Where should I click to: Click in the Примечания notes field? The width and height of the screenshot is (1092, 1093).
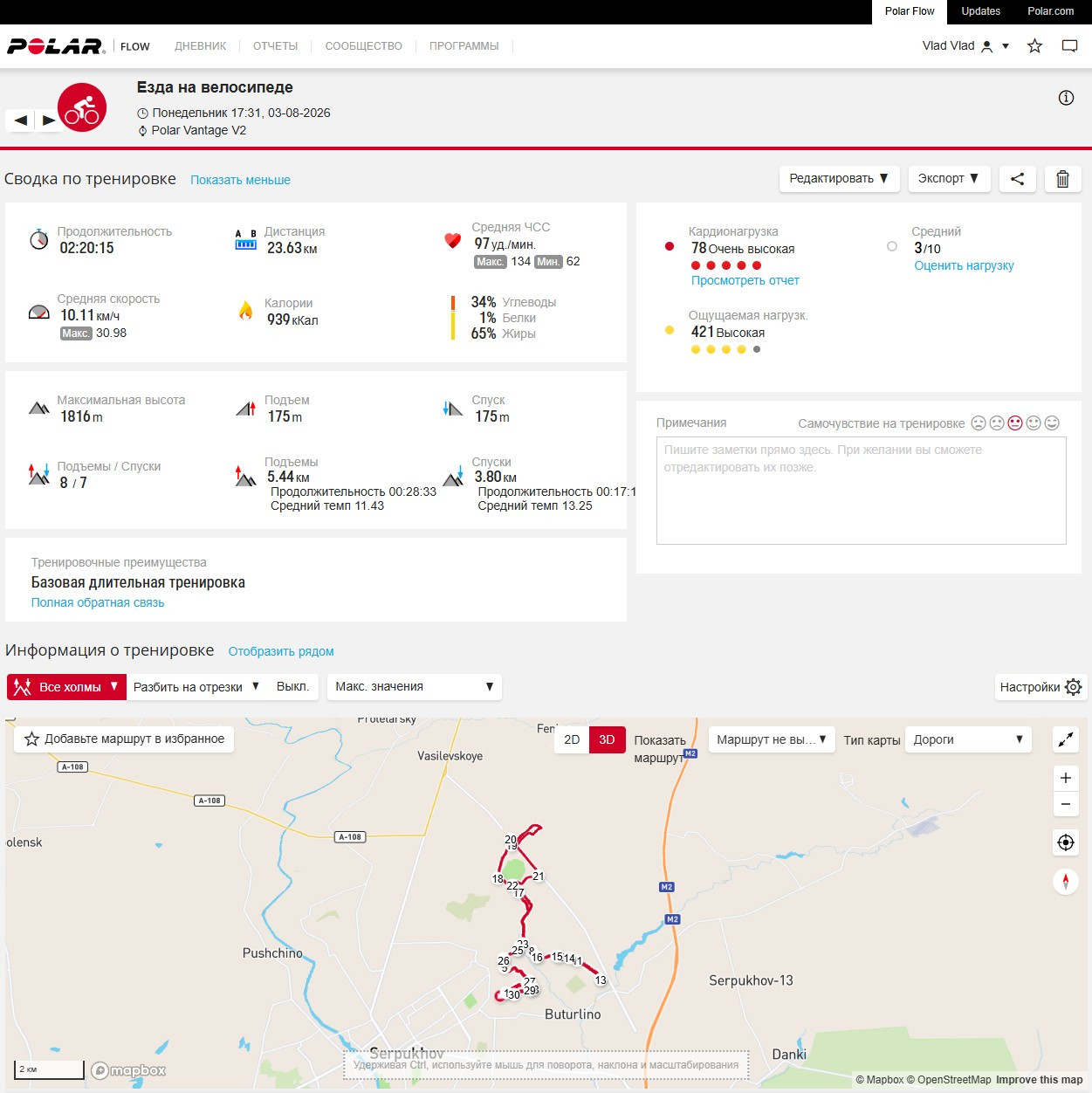click(861, 491)
